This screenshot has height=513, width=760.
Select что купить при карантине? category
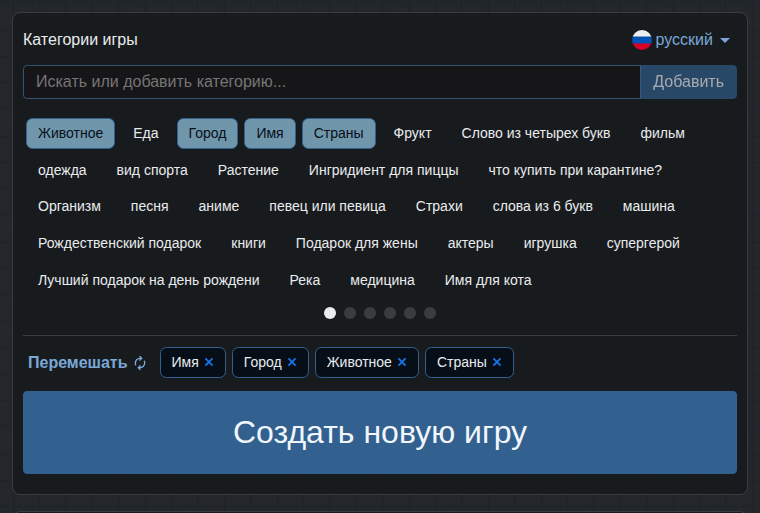click(575, 170)
